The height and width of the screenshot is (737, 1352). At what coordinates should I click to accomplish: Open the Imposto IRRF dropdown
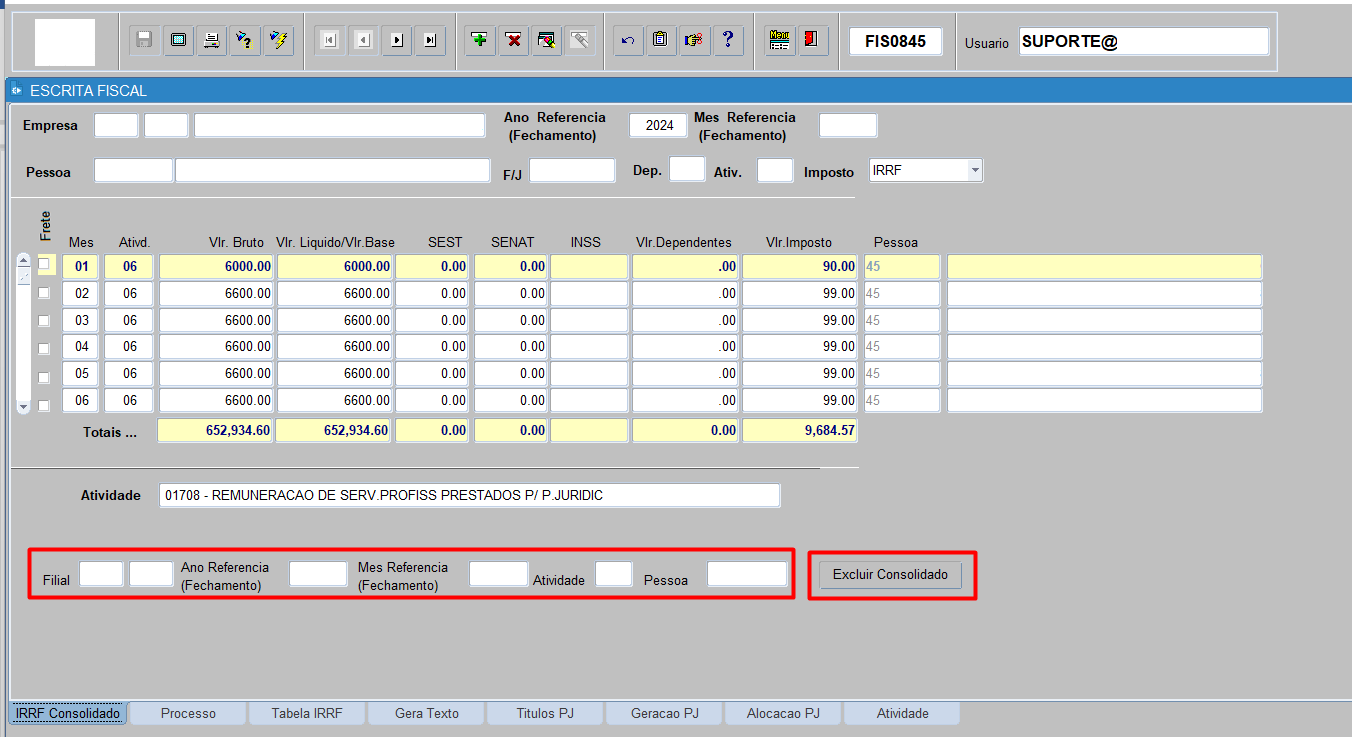pyautogui.click(x=975, y=171)
